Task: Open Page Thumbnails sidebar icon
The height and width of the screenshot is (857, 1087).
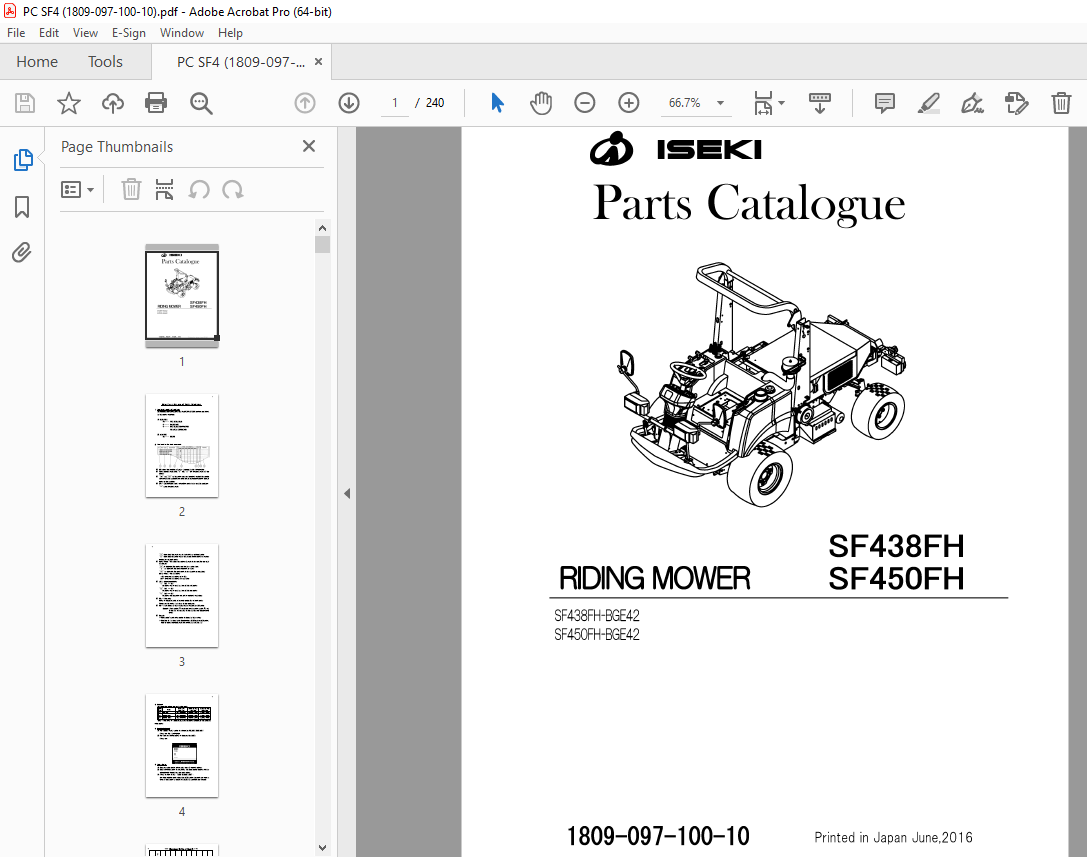Action: 22,159
